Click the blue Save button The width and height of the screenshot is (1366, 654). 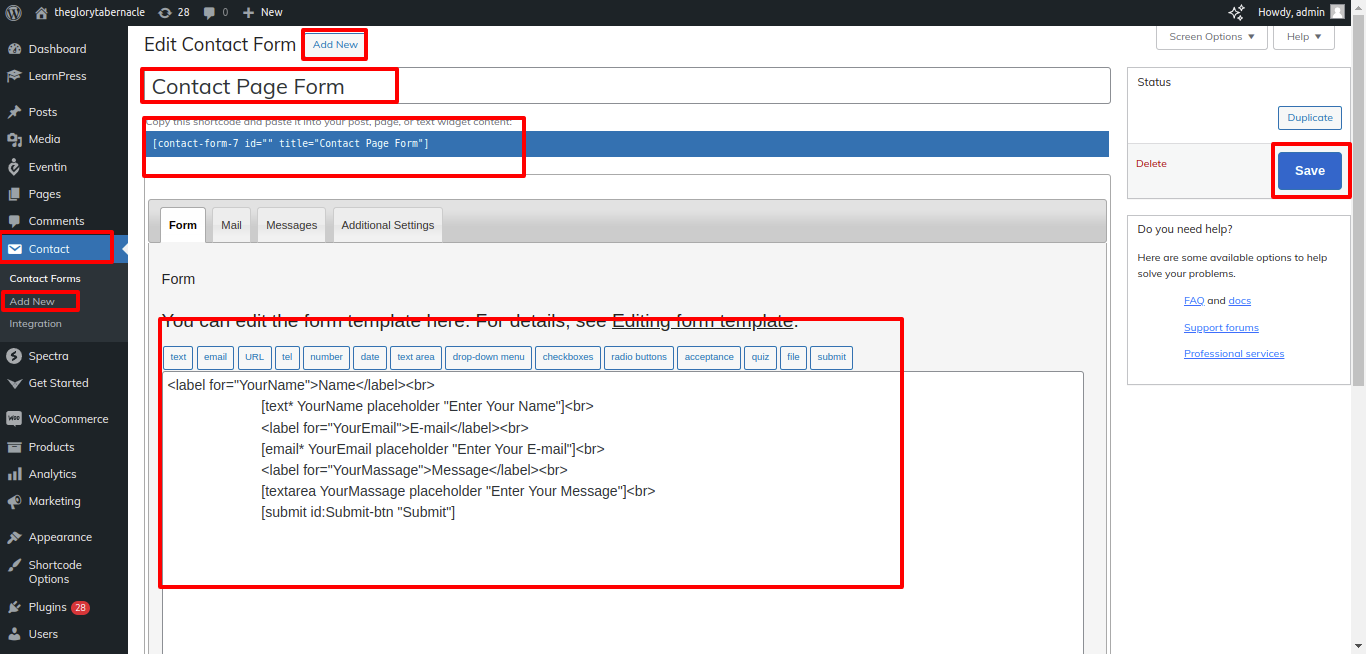click(1309, 171)
